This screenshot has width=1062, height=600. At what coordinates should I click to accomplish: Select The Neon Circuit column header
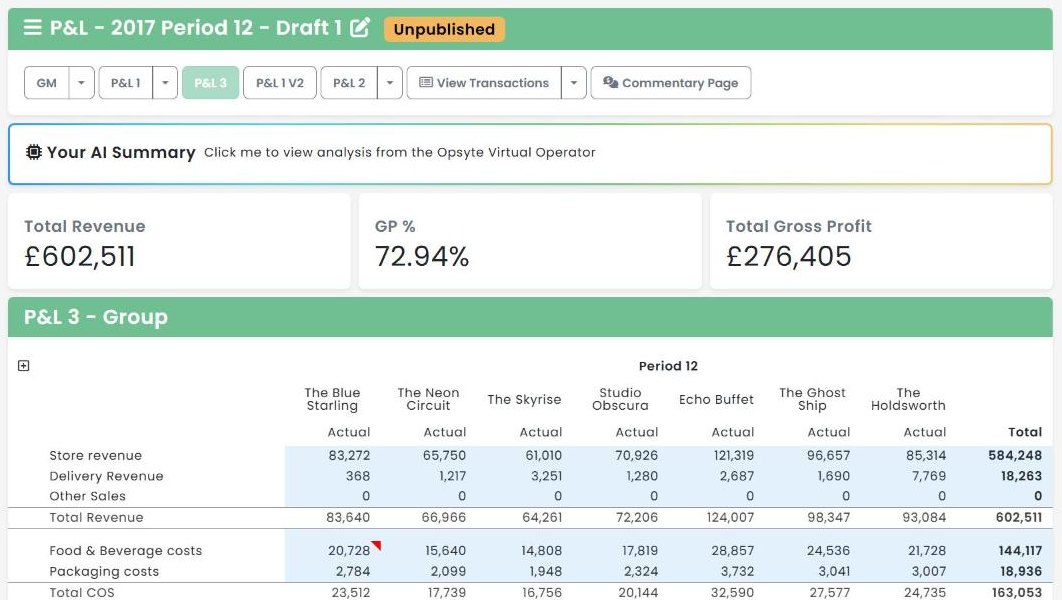(428, 399)
